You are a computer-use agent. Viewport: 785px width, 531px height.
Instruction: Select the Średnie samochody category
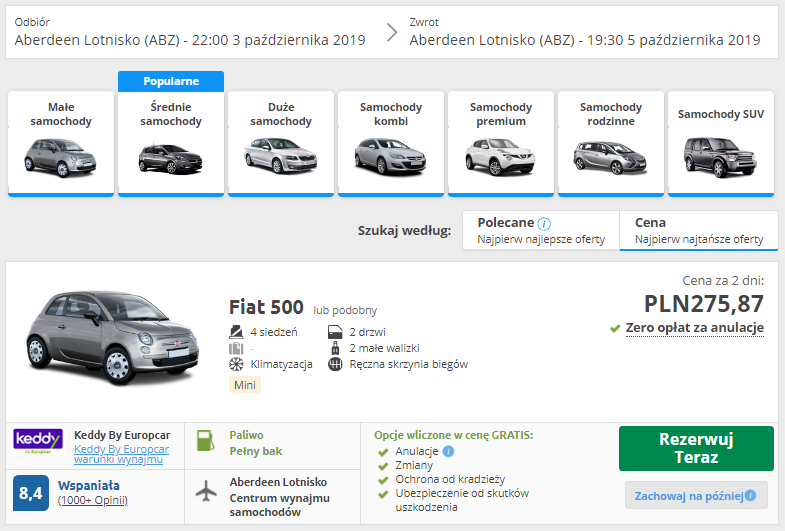pos(170,142)
